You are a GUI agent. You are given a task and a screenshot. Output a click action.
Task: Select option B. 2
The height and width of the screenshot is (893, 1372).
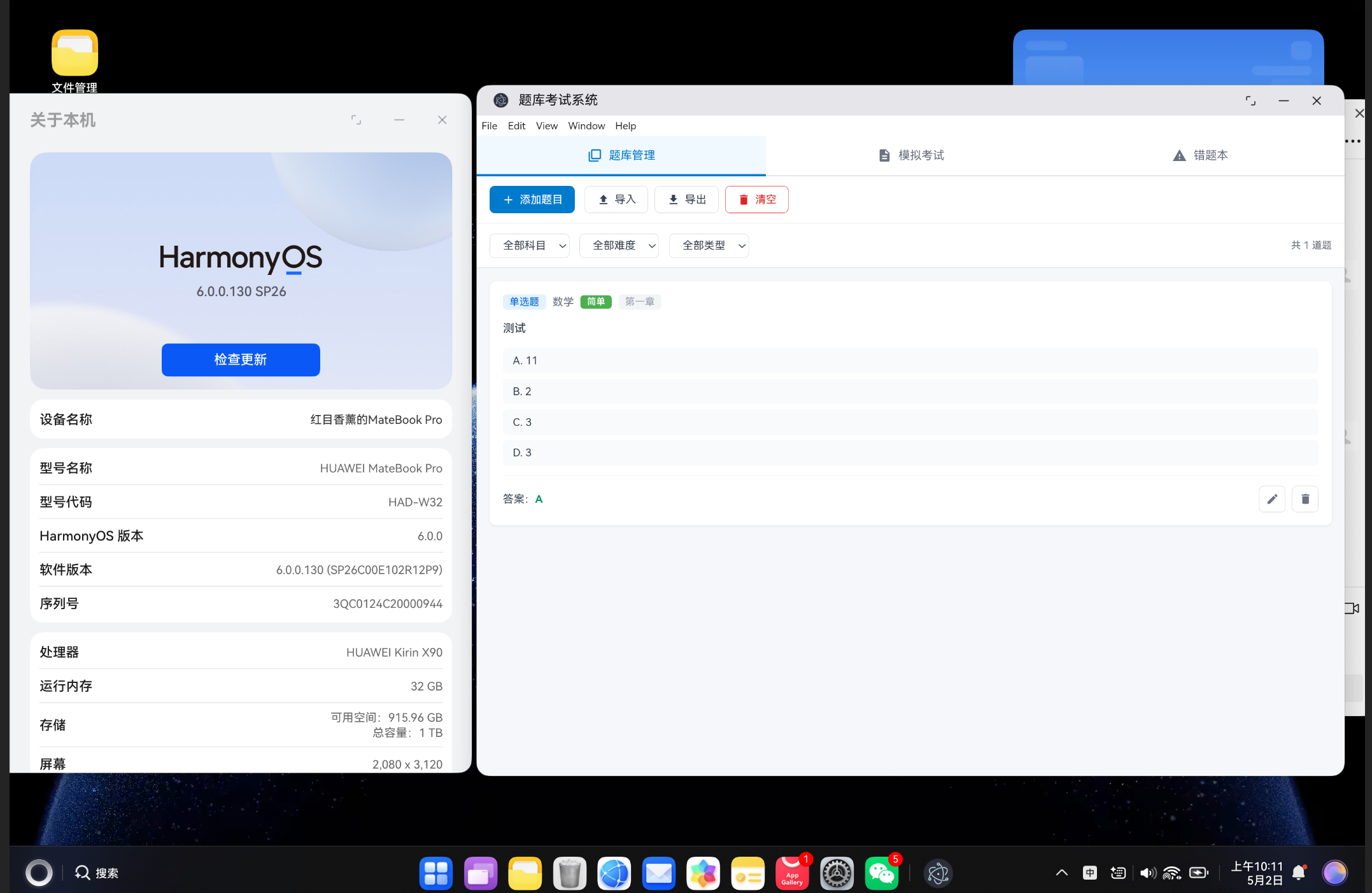click(x=910, y=391)
